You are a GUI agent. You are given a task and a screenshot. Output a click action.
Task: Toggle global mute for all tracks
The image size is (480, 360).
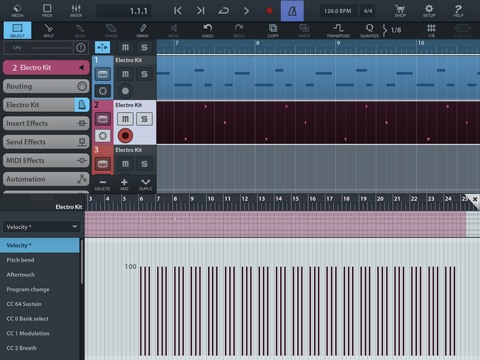pos(125,47)
